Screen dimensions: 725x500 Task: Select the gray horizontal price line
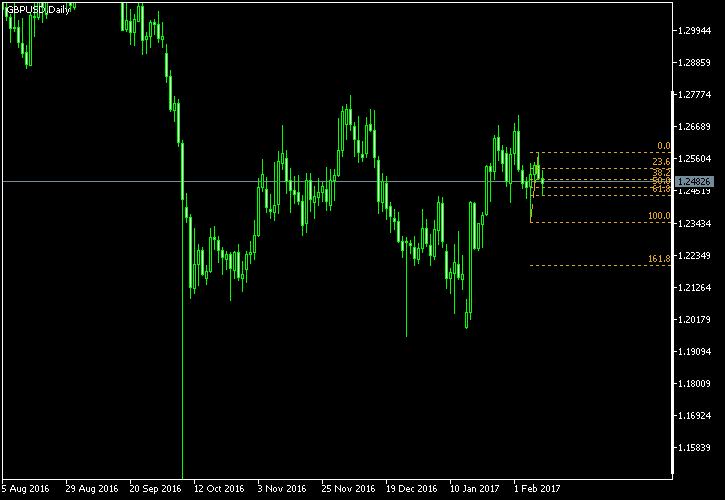point(337,181)
